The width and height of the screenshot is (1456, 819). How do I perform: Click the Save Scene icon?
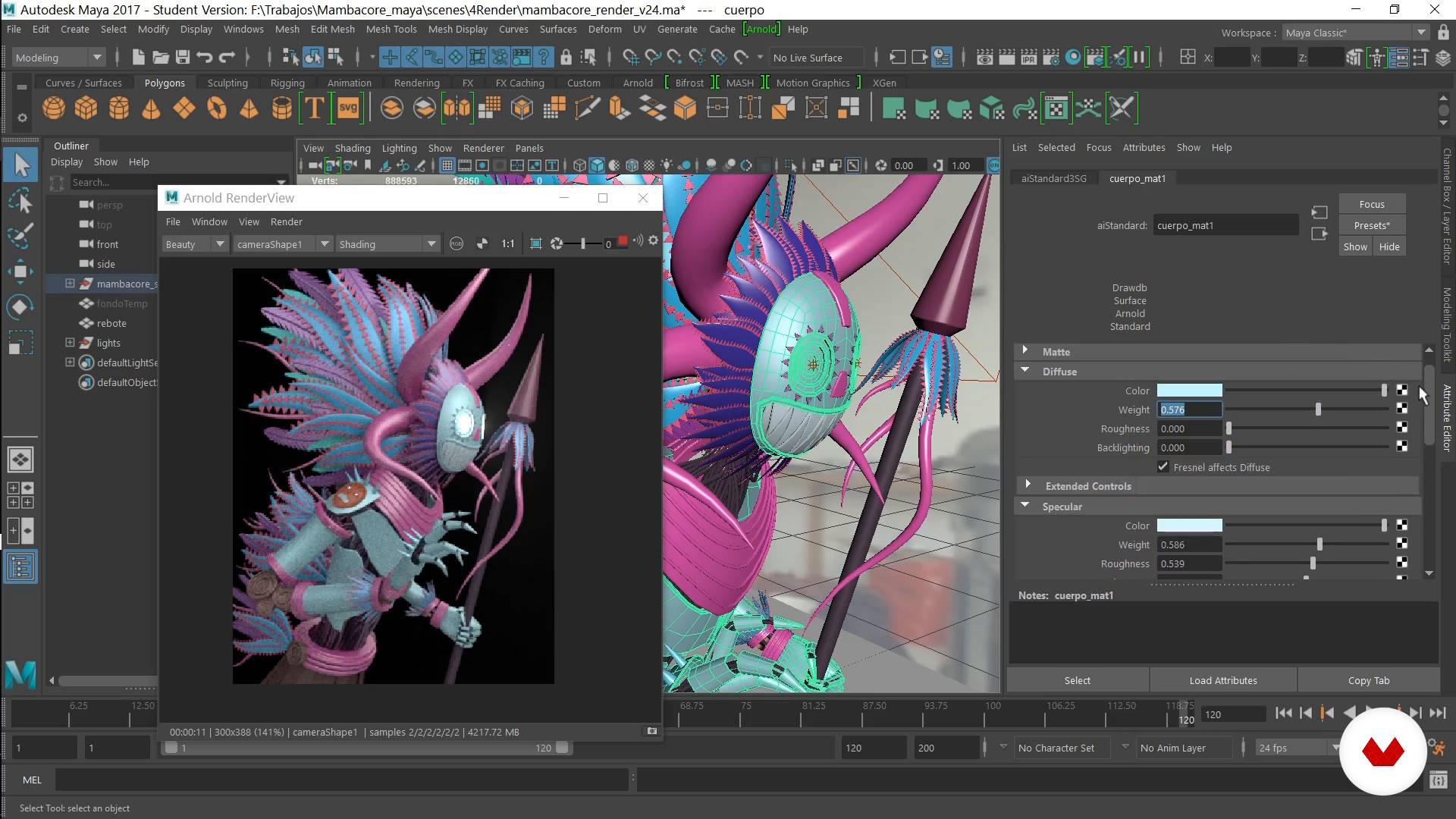(x=182, y=57)
